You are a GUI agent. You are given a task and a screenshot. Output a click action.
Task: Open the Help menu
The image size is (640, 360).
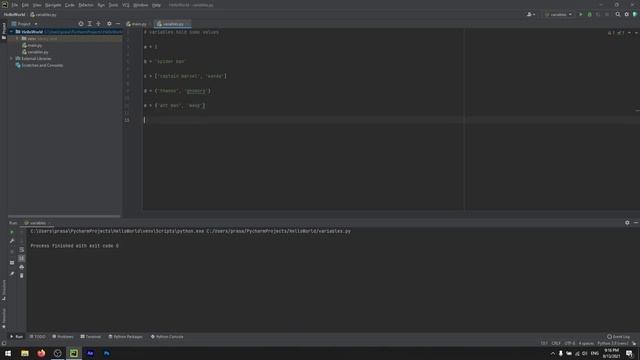[x=156, y=5]
